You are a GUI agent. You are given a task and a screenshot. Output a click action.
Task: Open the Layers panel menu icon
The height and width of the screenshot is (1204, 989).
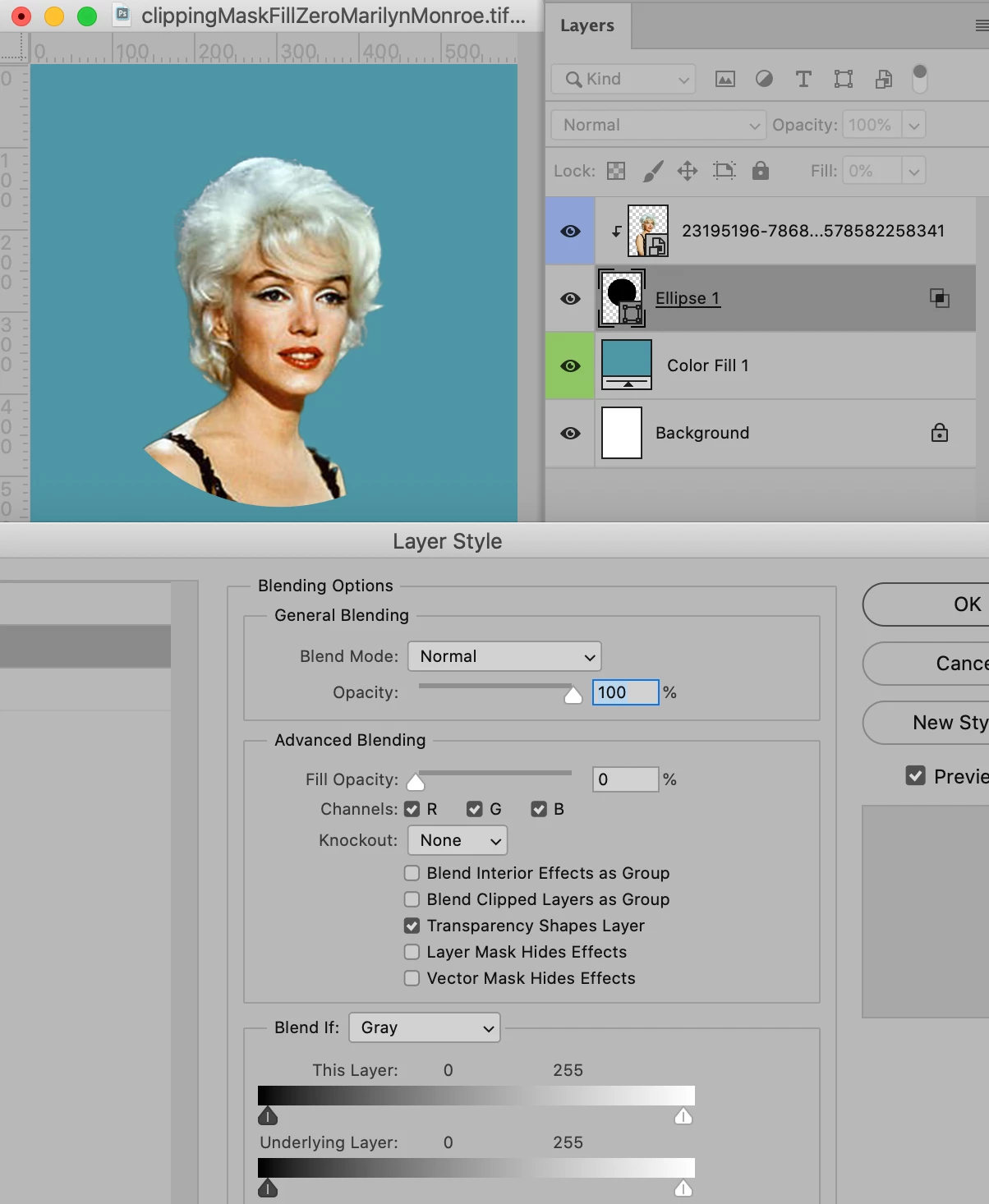click(982, 26)
